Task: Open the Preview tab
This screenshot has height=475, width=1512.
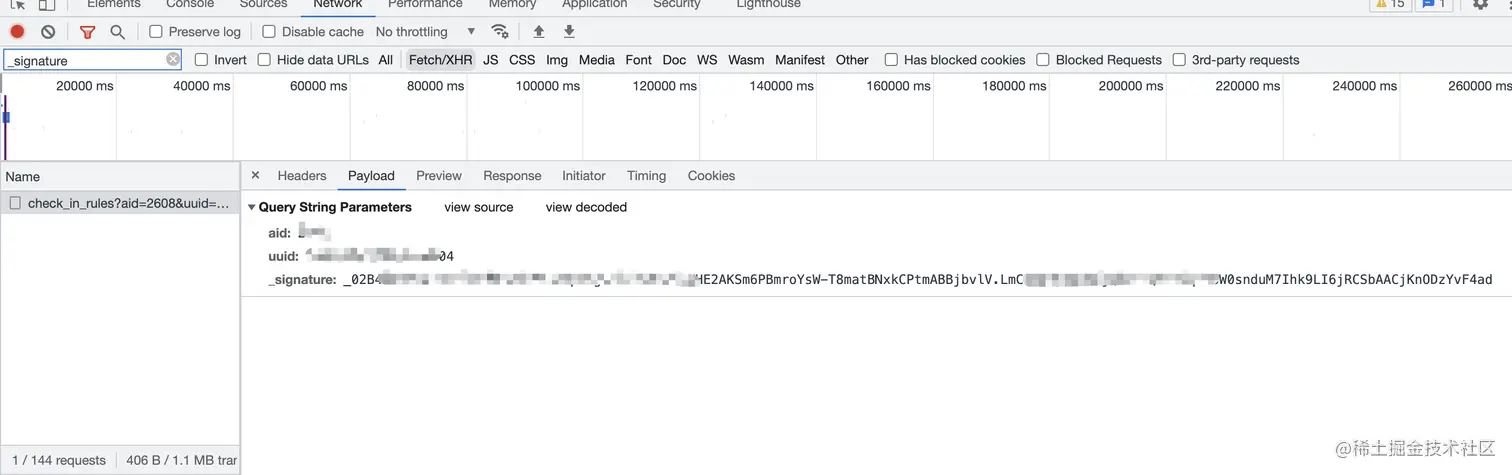Action: point(439,176)
